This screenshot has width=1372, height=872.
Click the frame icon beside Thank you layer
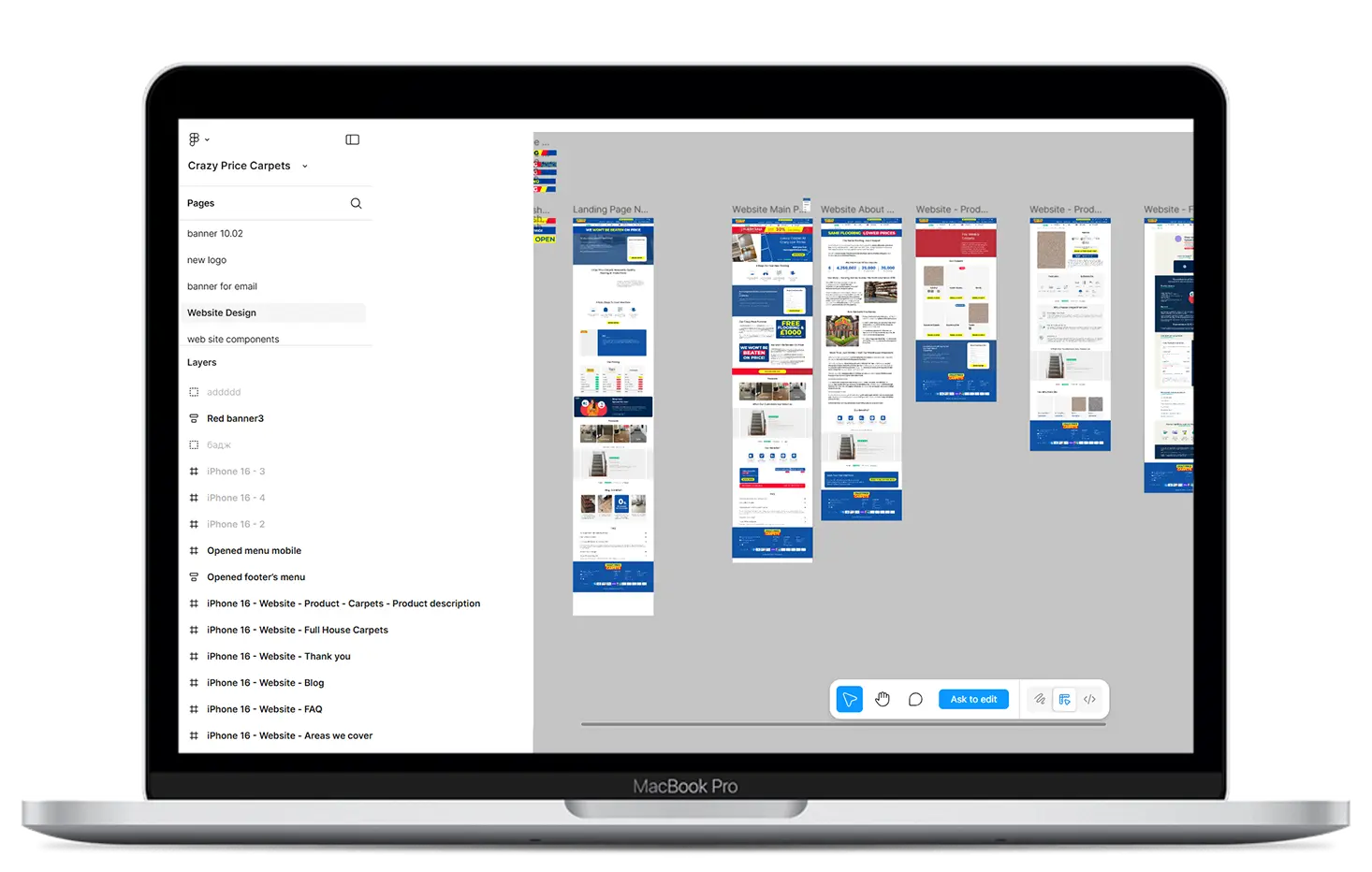coord(194,656)
